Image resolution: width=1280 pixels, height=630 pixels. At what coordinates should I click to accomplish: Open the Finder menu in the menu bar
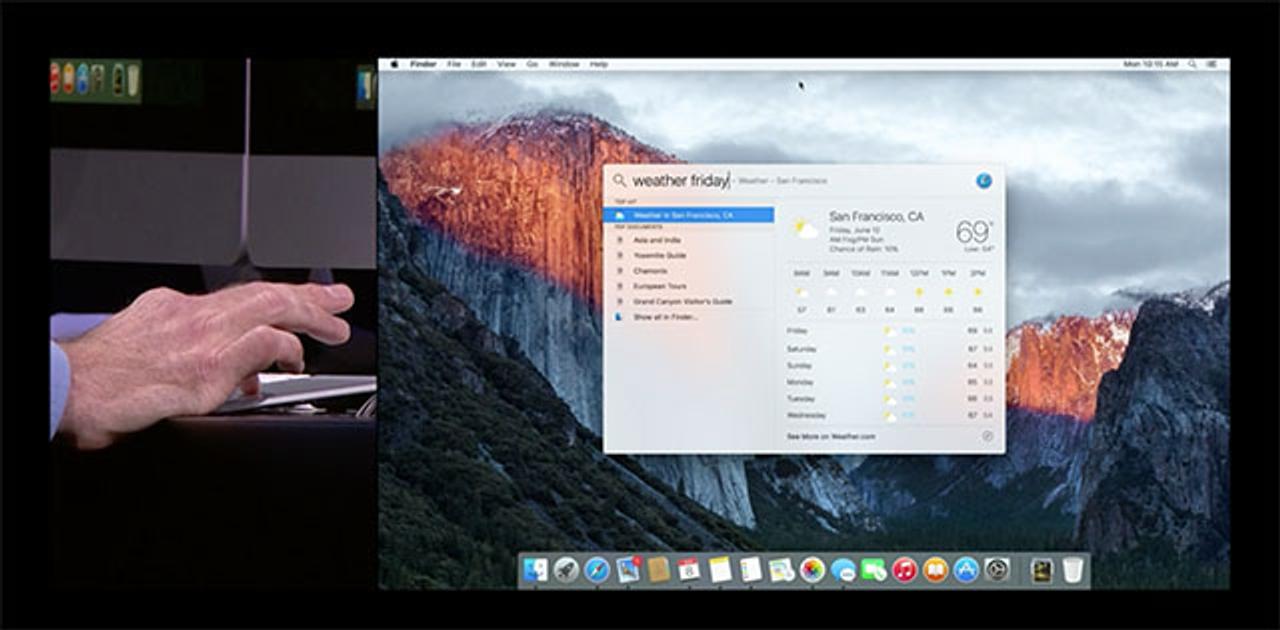tap(421, 63)
